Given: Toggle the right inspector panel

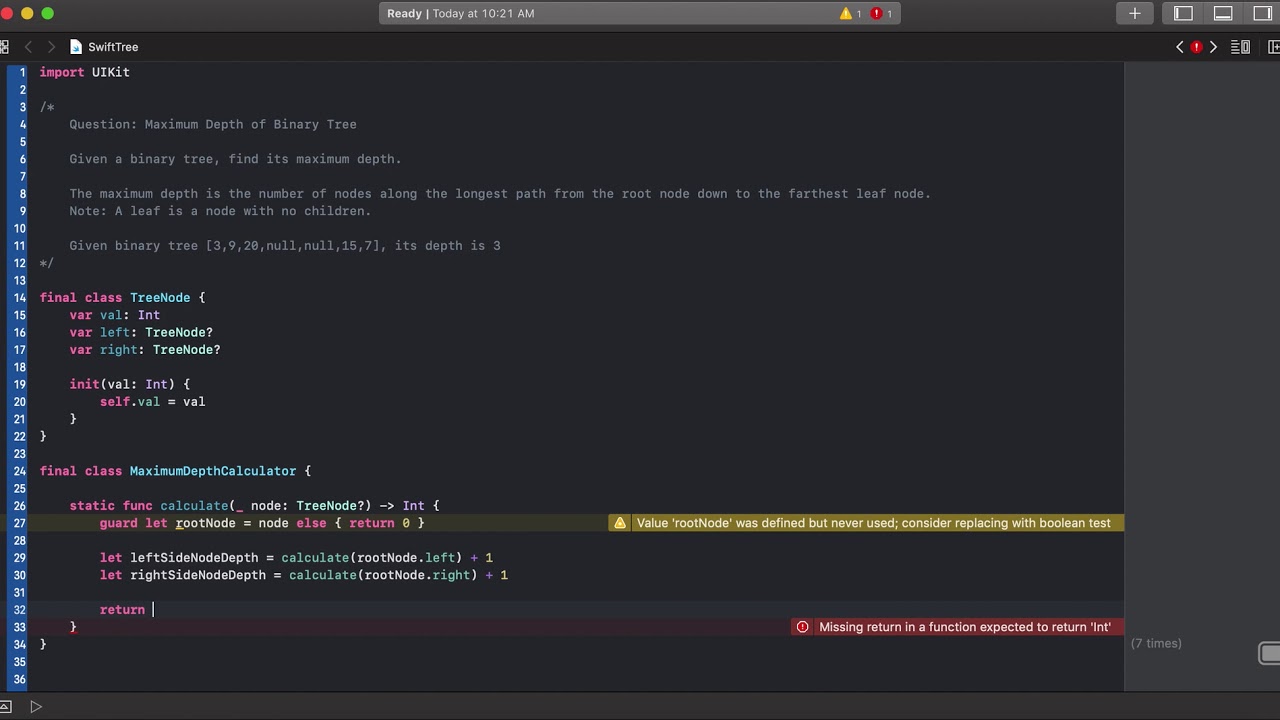Looking at the screenshot, I should coord(1262,13).
